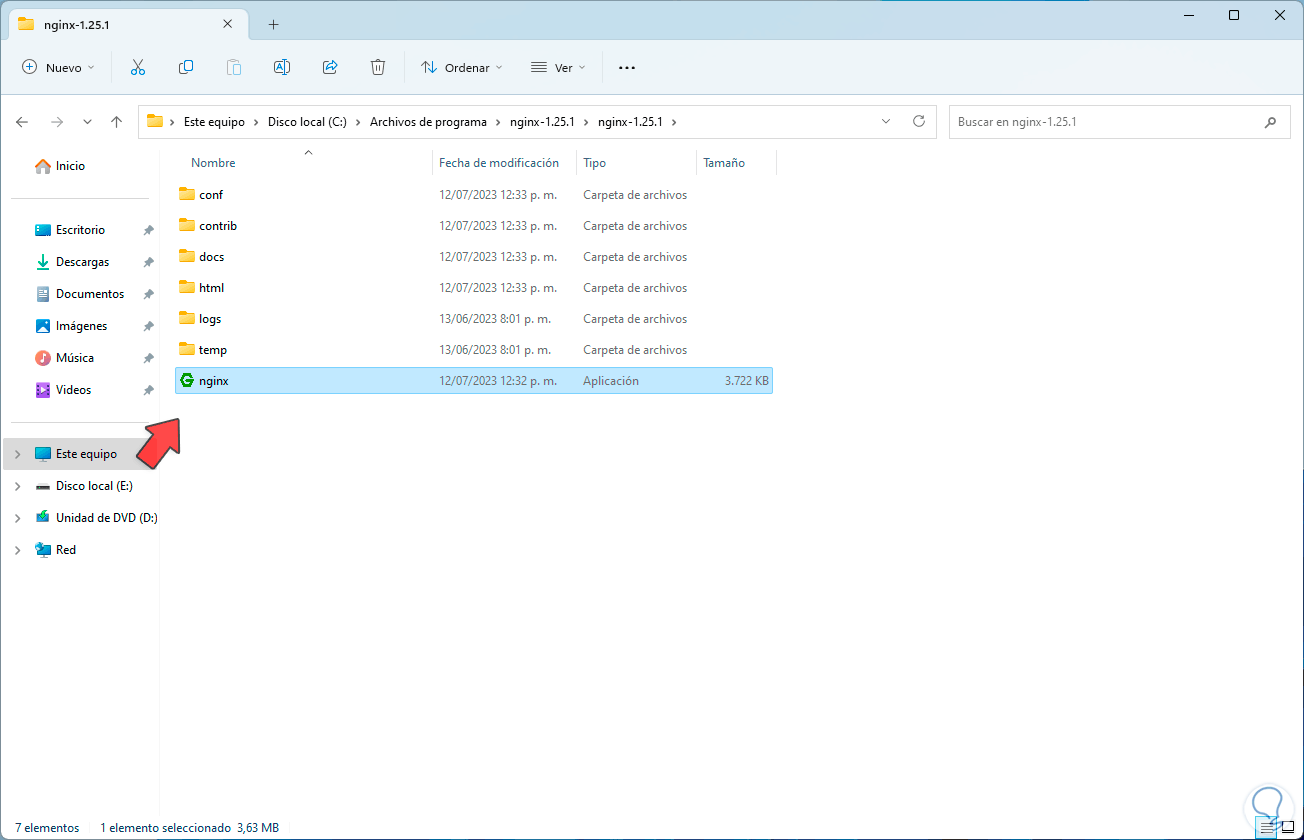Sort by Fecha de modificación column
This screenshot has height=840, width=1304.
(x=498, y=163)
